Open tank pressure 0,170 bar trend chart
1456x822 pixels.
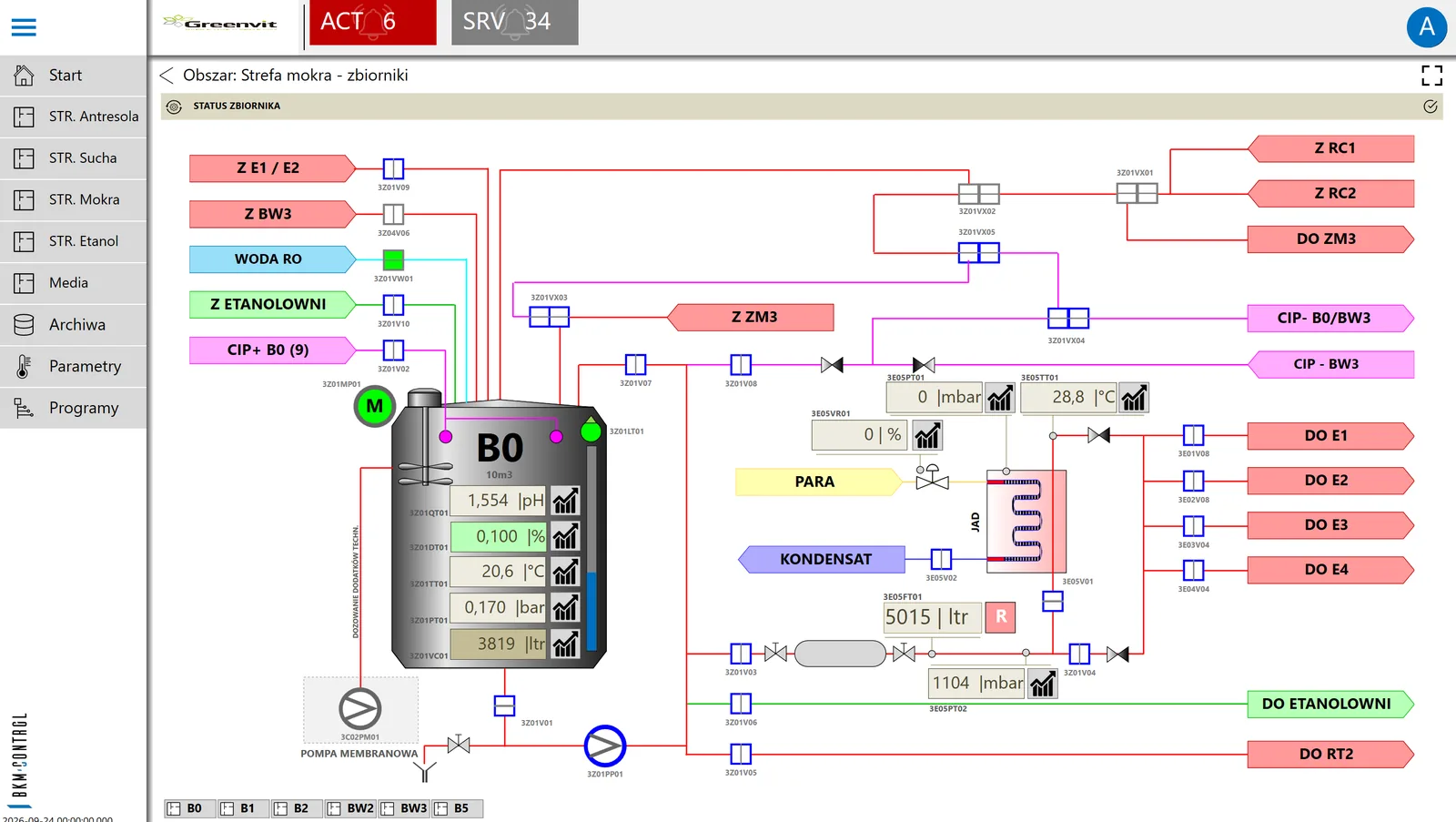[x=565, y=607]
